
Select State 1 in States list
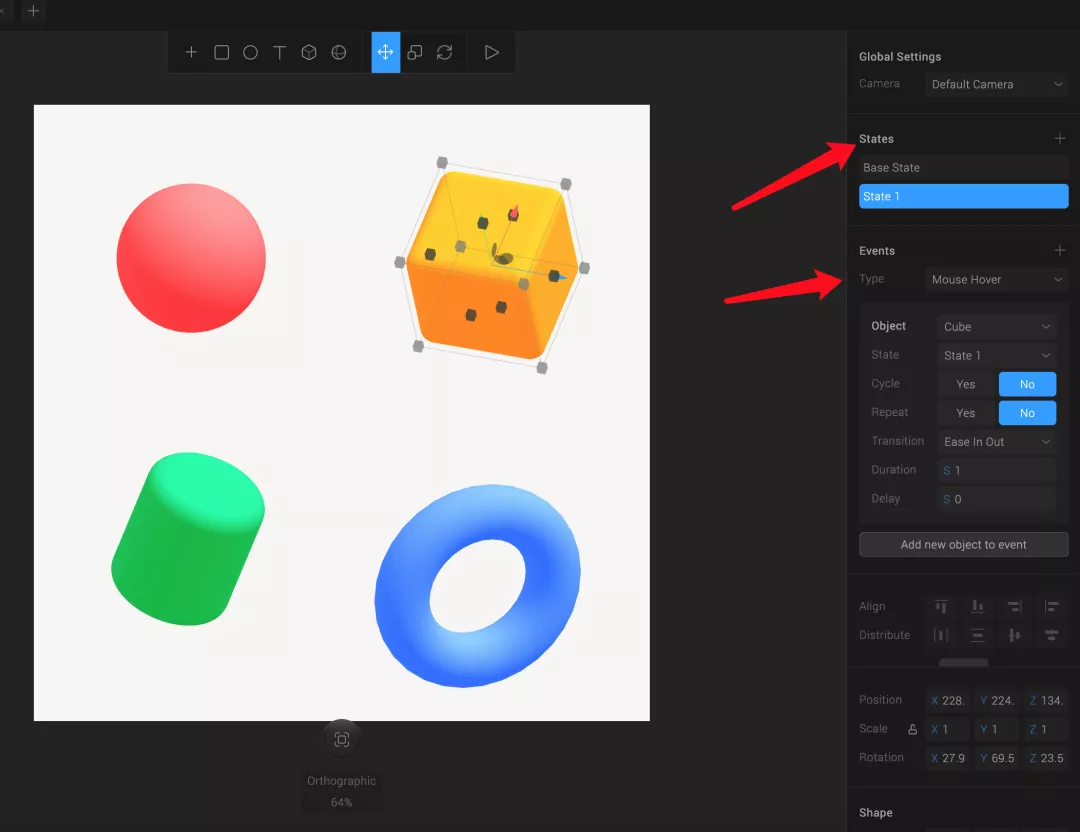pyautogui.click(x=963, y=196)
